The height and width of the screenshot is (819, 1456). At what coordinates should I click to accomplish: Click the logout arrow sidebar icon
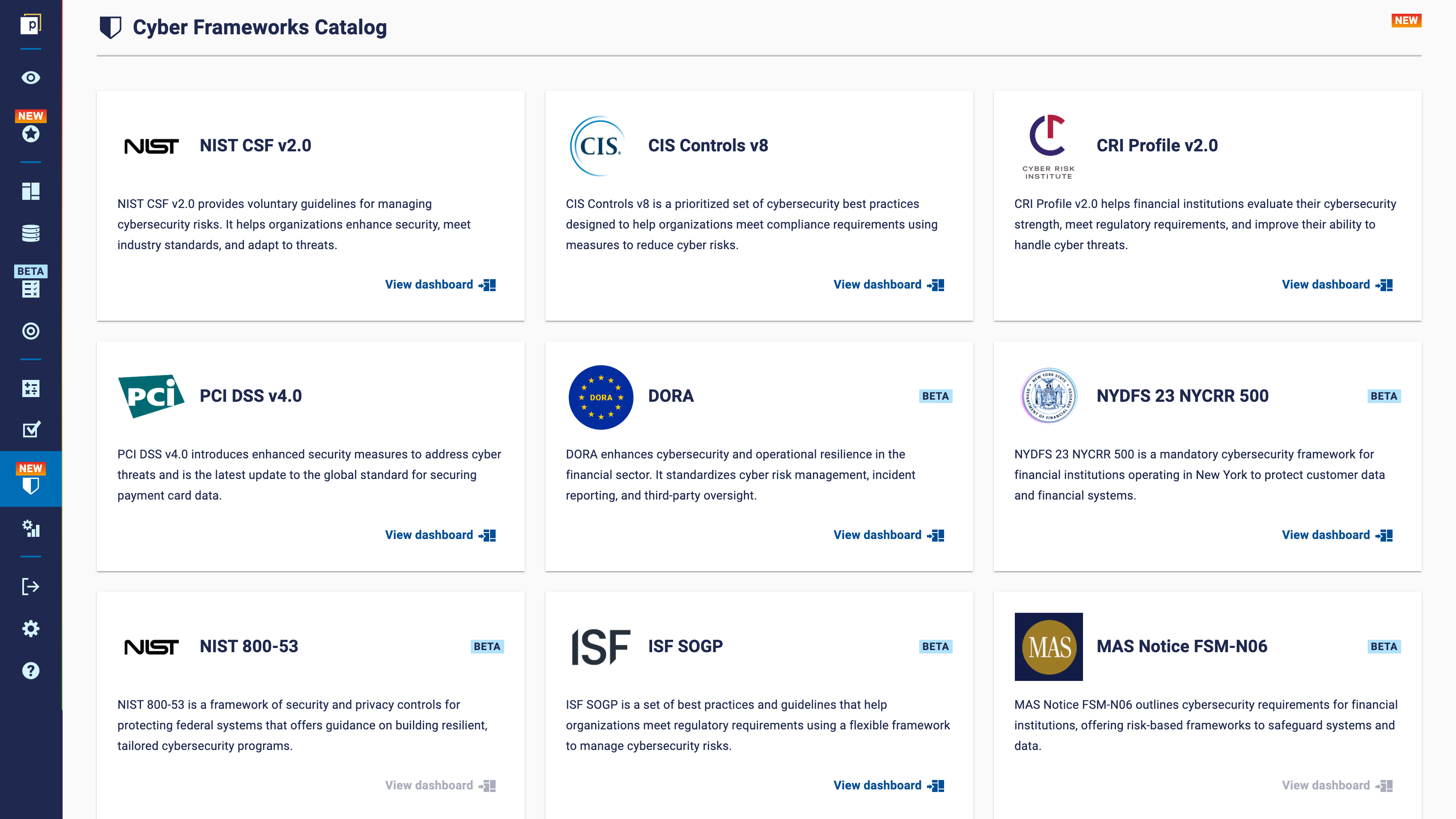tap(30, 586)
